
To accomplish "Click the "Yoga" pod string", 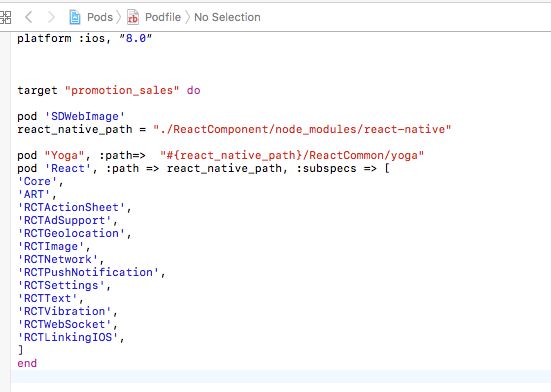I will (x=64, y=155).
